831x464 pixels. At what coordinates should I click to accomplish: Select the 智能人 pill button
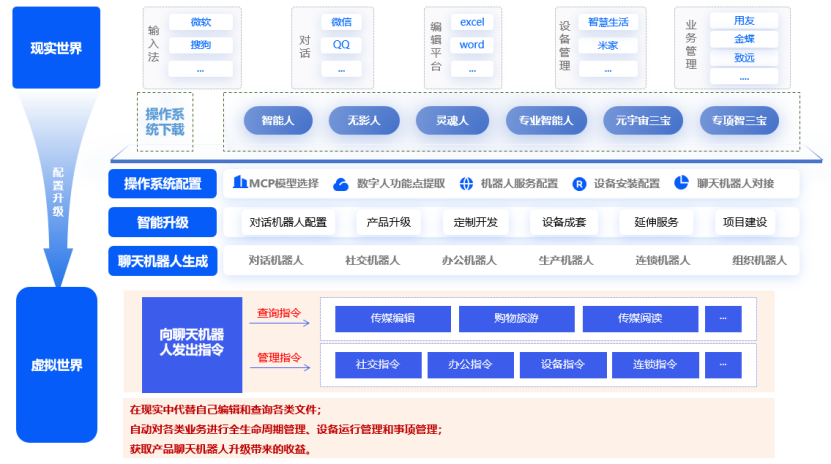click(x=278, y=121)
